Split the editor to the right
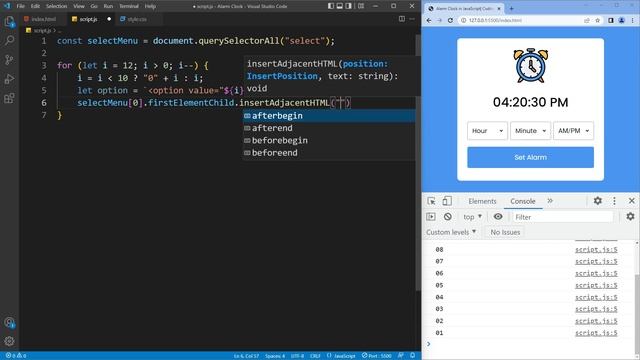 pyautogui.click(x=402, y=19)
